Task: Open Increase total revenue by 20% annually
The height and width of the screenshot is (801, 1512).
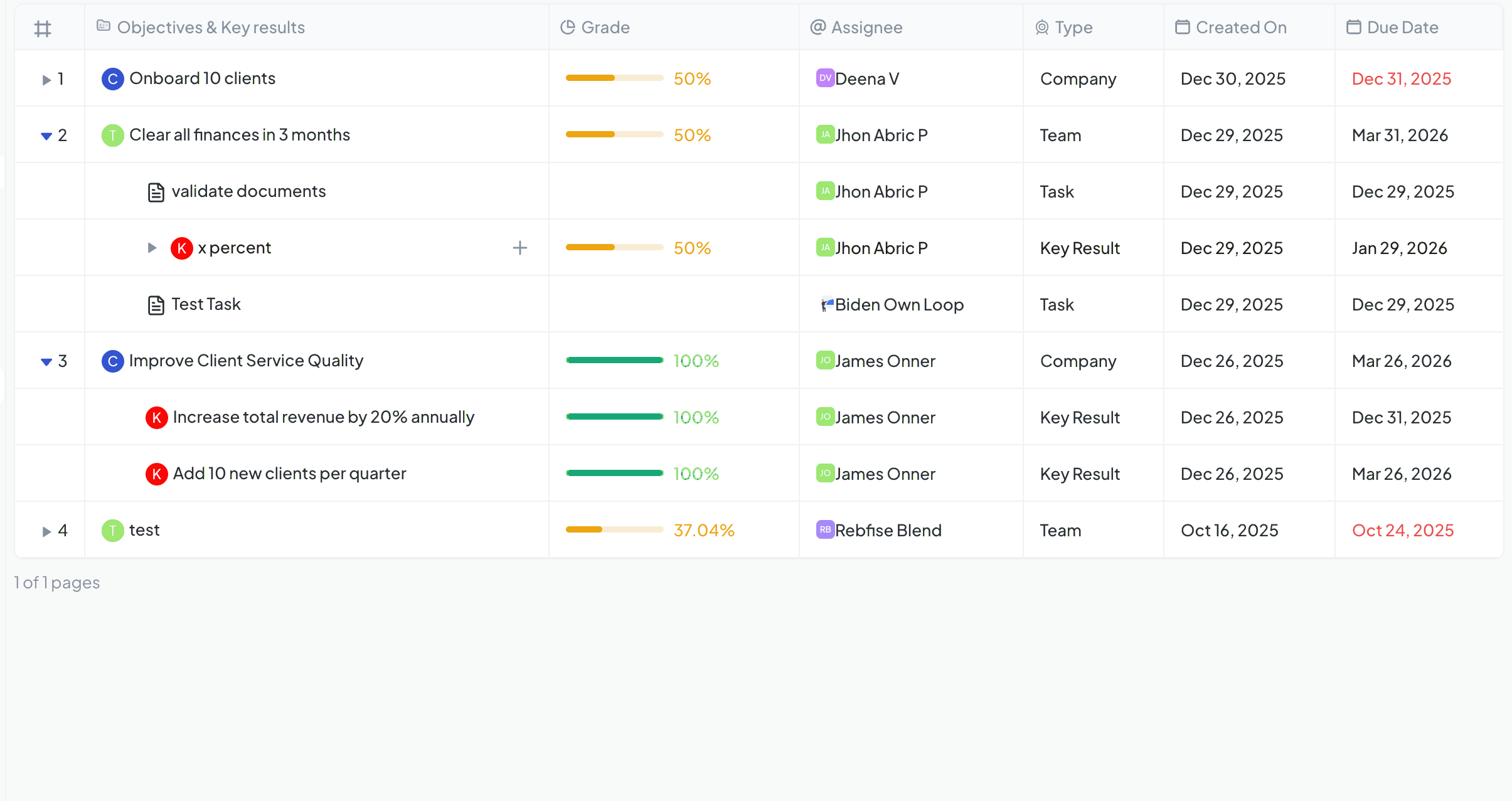Action: tap(323, 417)
